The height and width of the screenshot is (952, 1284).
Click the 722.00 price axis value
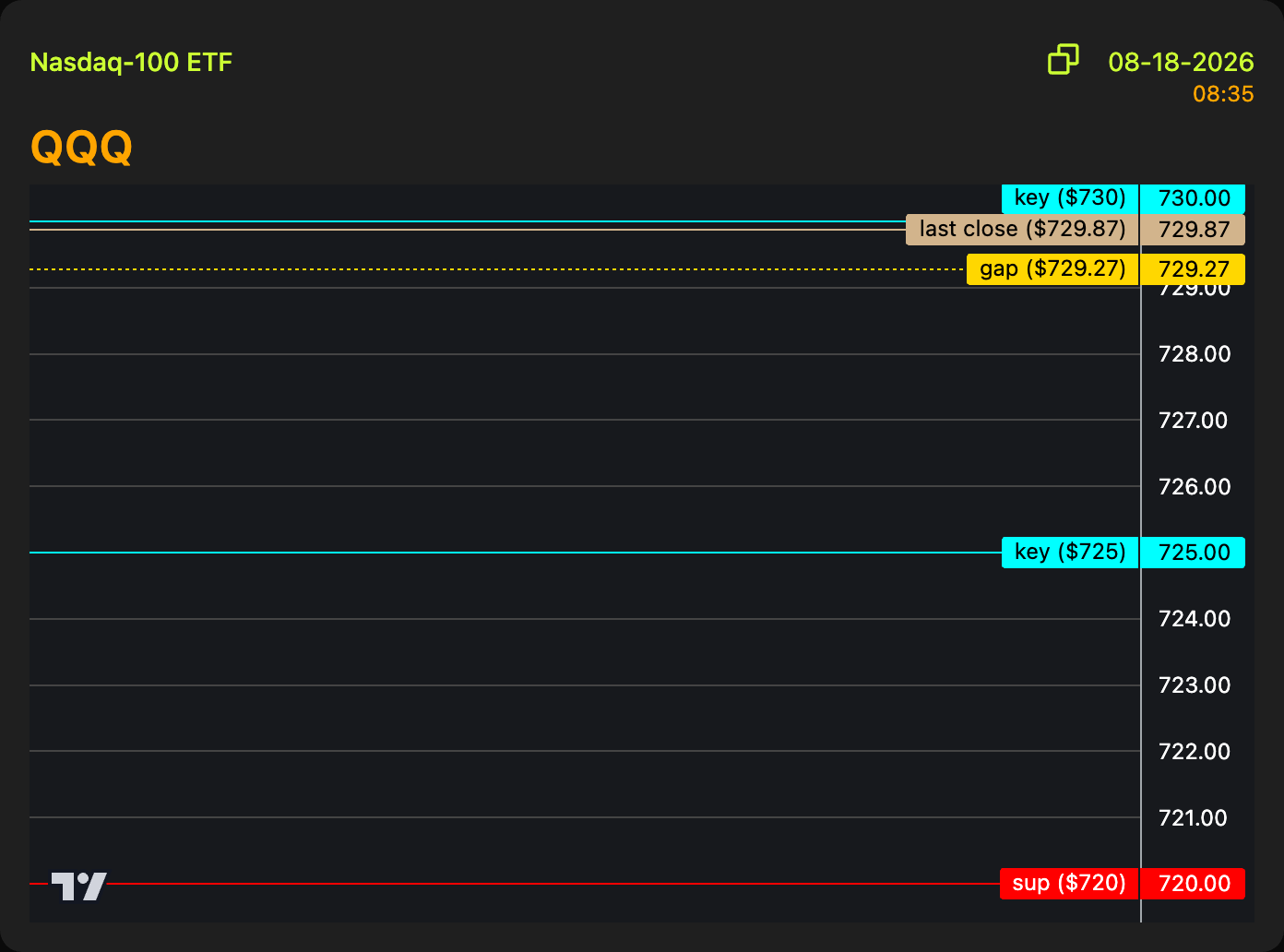tap(1195, 752)
